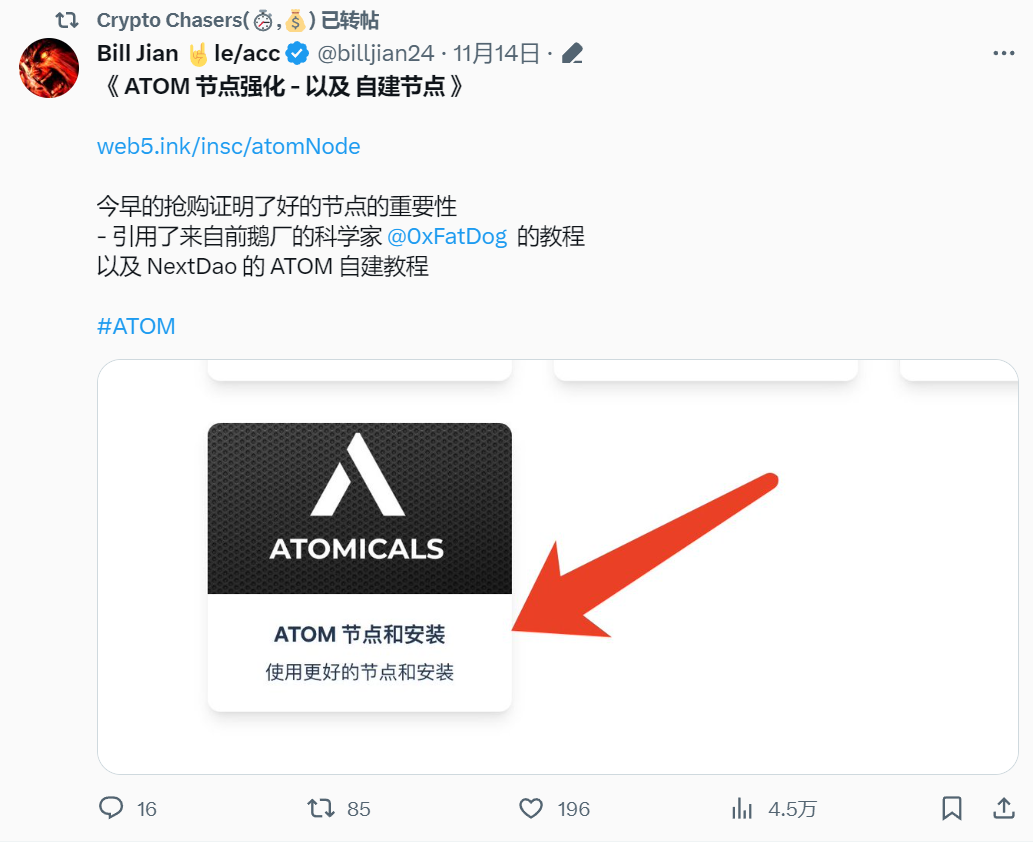Open the three-dot more options menu
The image size is (1033, 843).
pos(1003,53)
